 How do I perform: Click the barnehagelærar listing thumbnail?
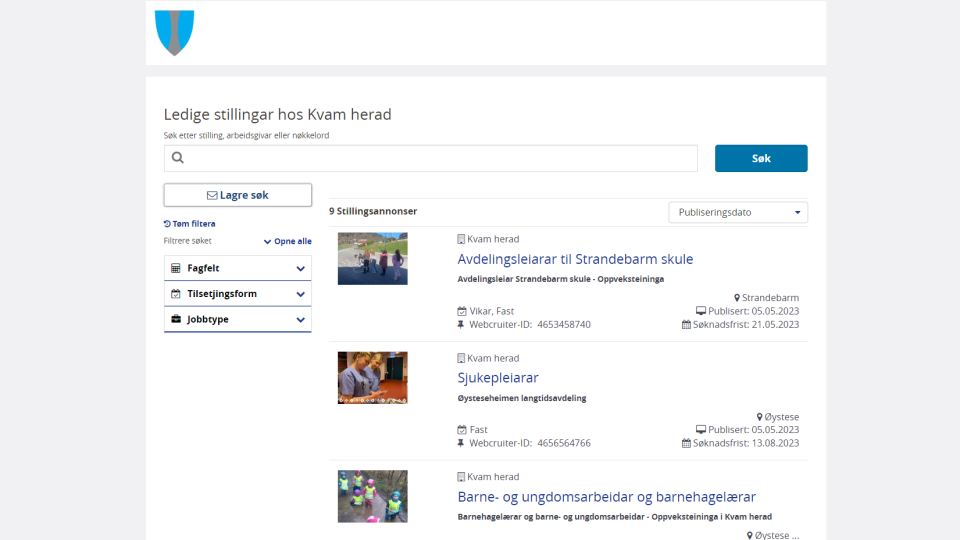372,496
